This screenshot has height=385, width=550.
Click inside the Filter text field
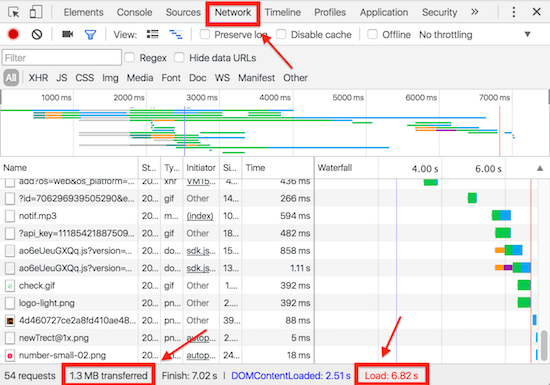tap(62, 58)
